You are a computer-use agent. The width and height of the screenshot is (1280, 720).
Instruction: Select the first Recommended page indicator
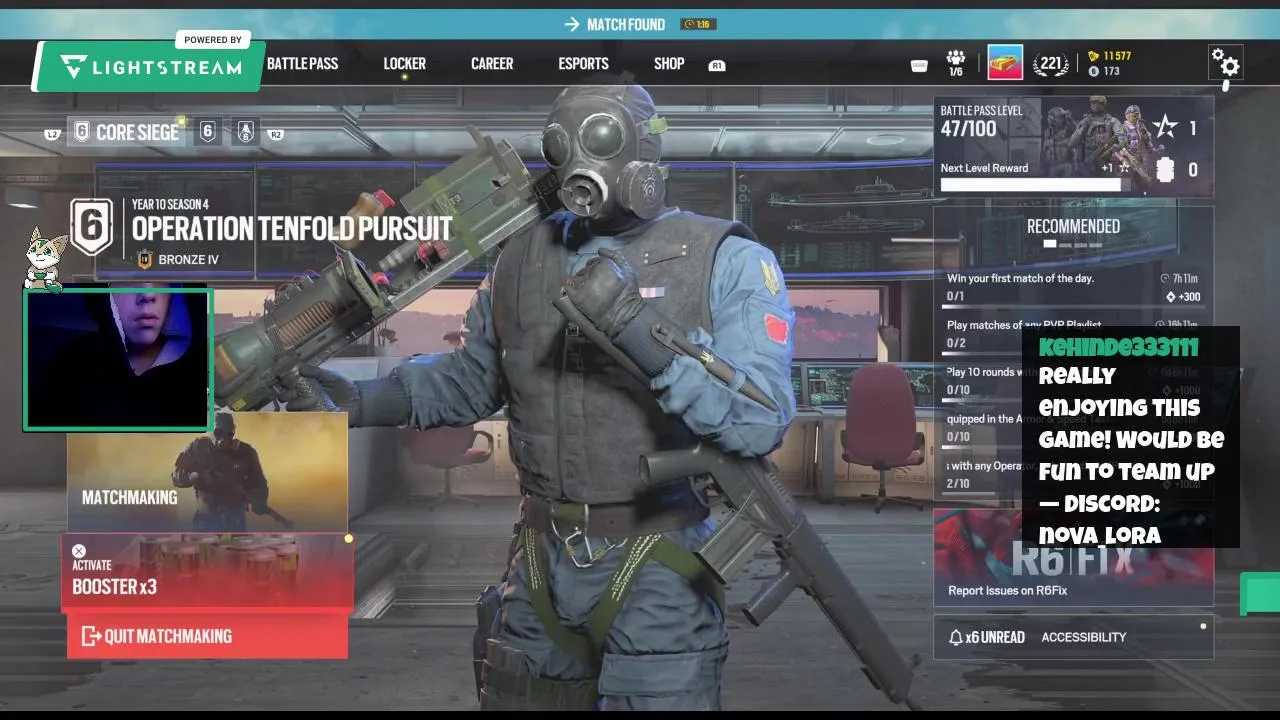pos(1050,243)
